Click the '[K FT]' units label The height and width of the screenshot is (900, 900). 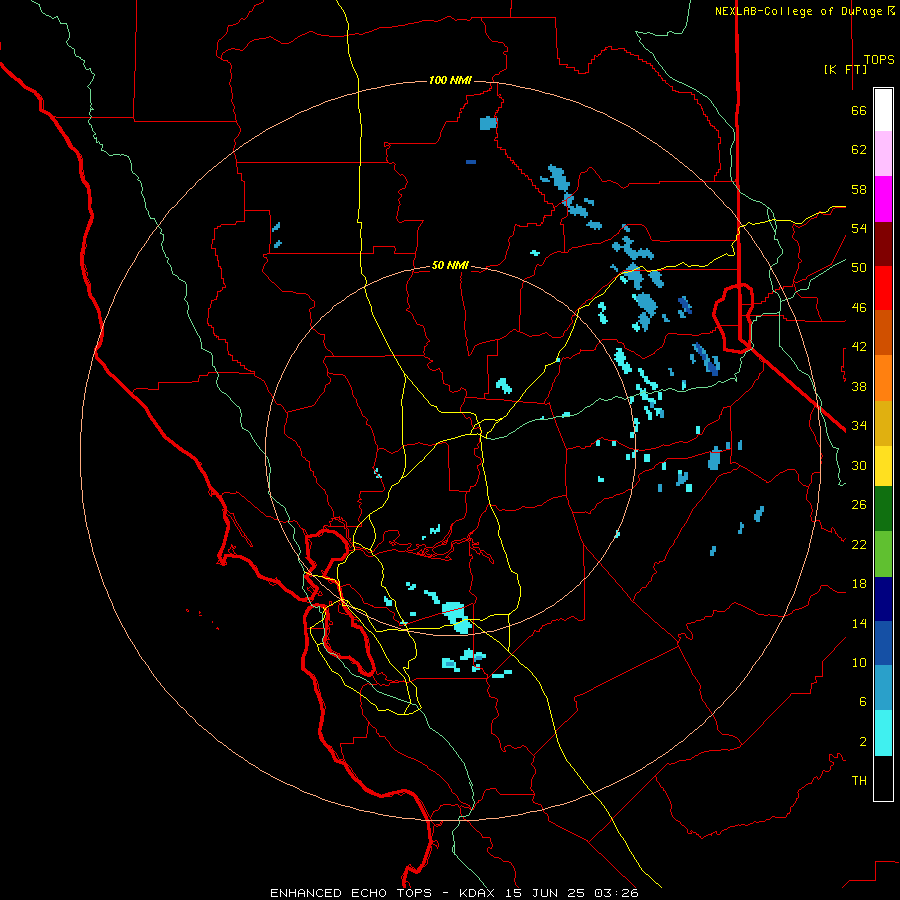(845, 69)
